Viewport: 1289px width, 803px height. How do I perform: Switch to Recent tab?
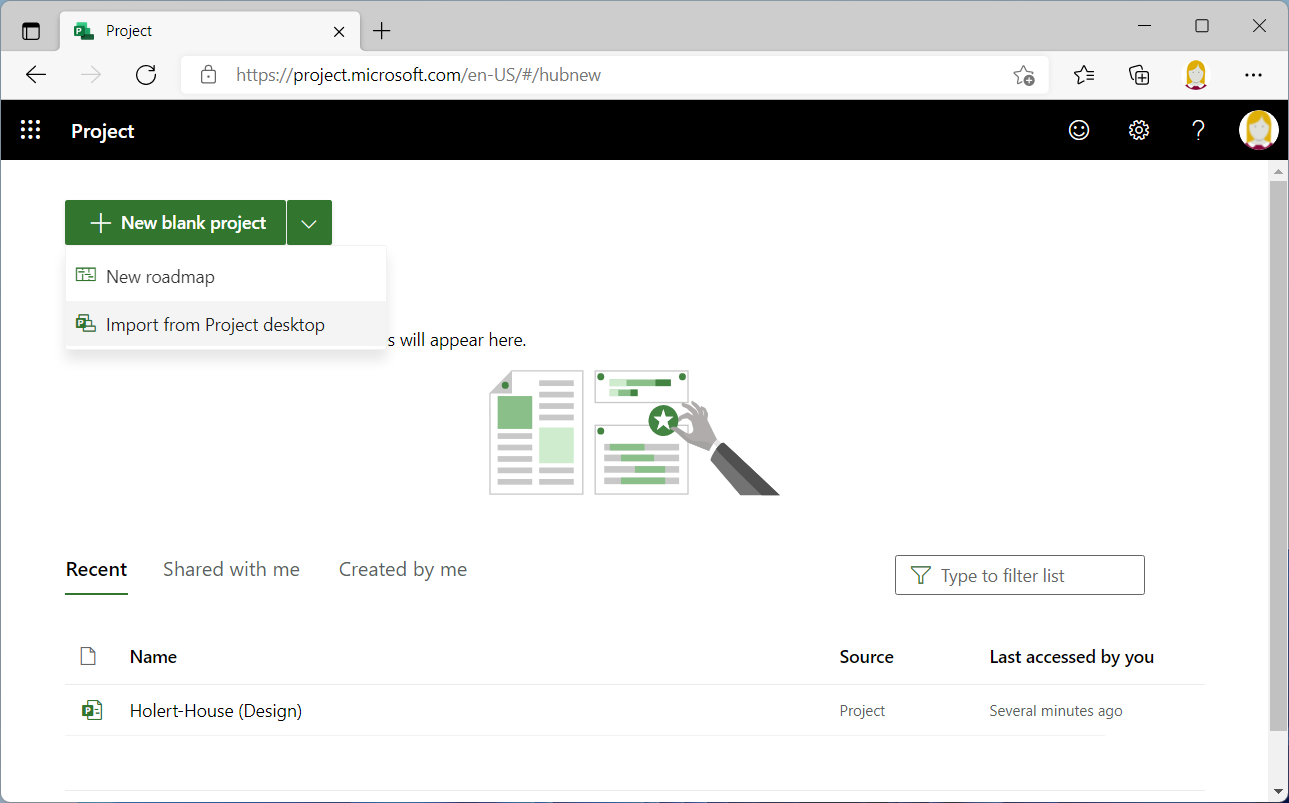click(96, 570)
